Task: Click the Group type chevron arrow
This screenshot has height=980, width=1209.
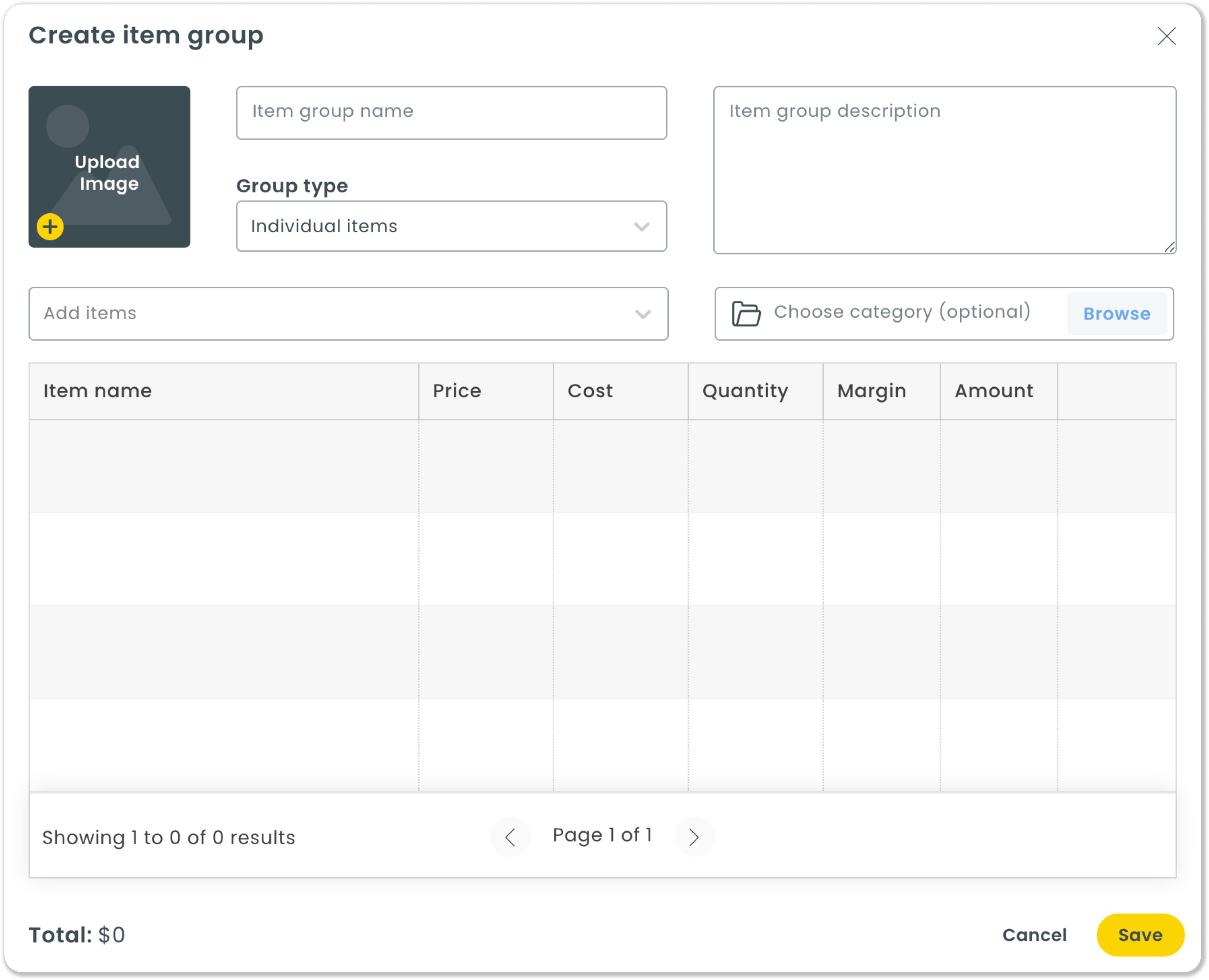Action: pyautogui.click(x=641, y=227)
